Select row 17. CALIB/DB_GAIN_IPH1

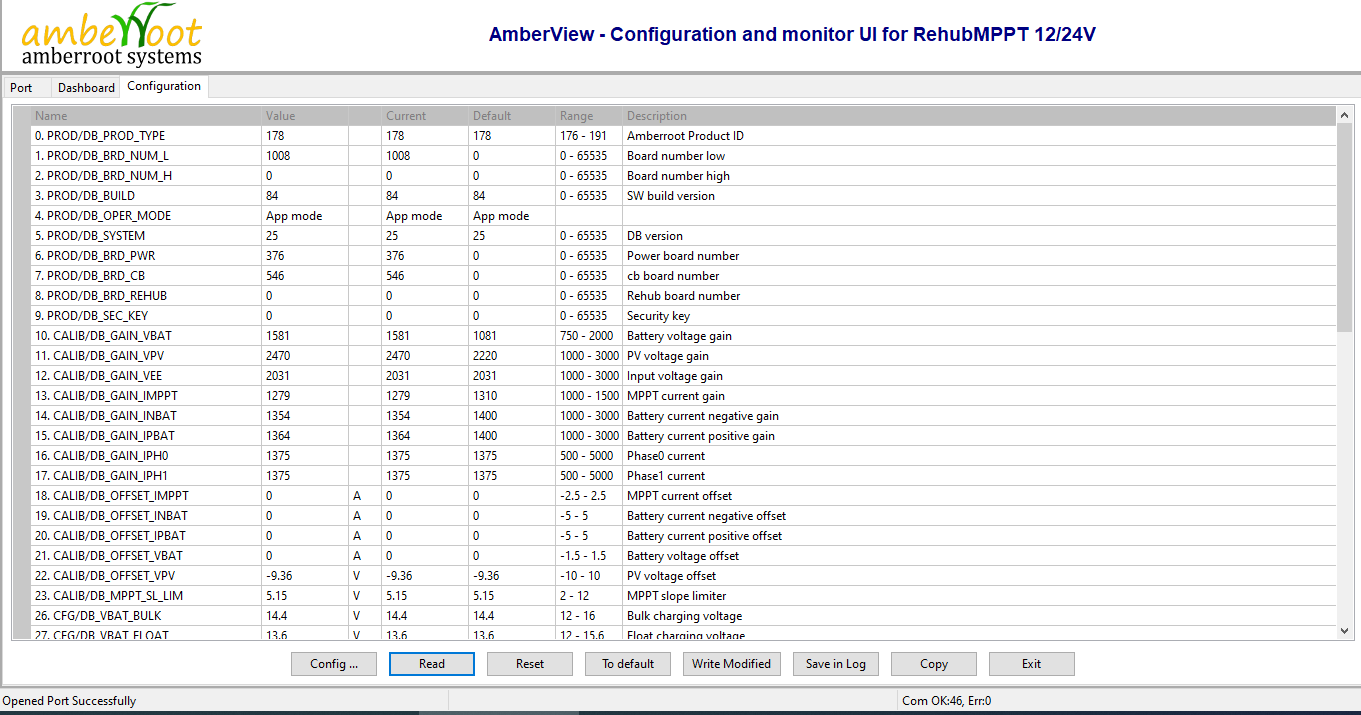[x=684, y=476]
